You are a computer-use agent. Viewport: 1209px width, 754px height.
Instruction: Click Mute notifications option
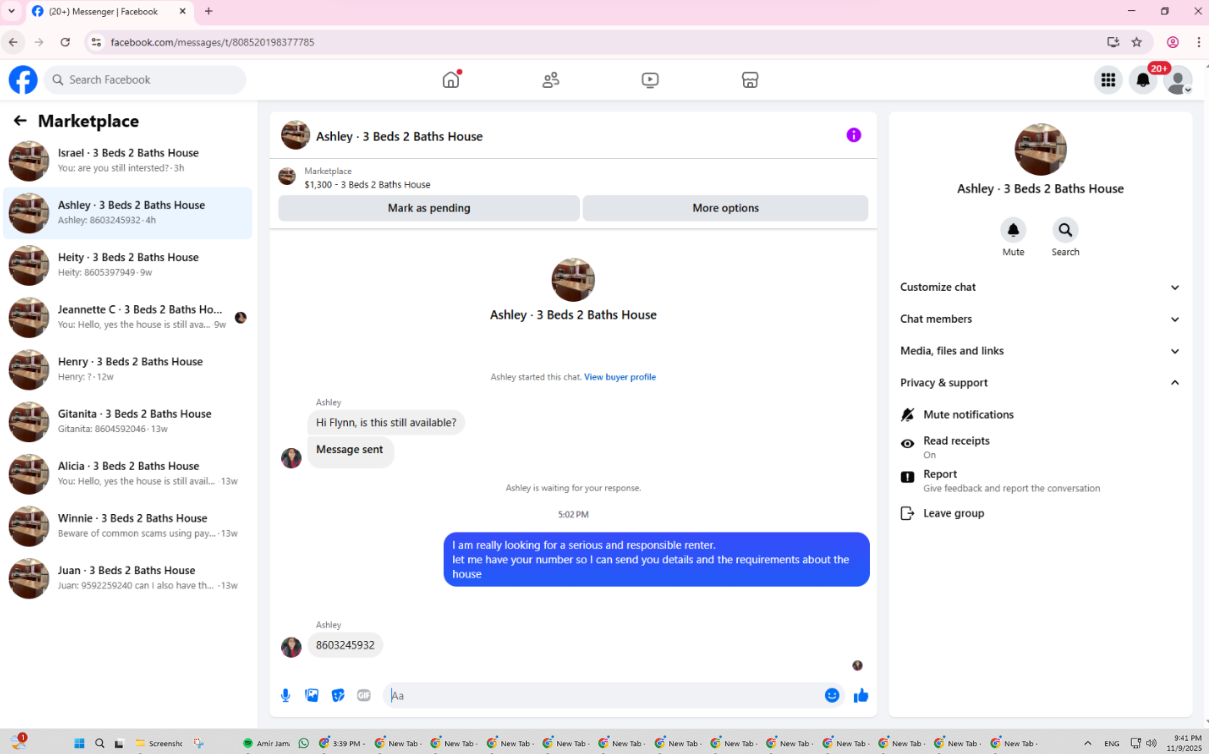[x=1040, y=414]
